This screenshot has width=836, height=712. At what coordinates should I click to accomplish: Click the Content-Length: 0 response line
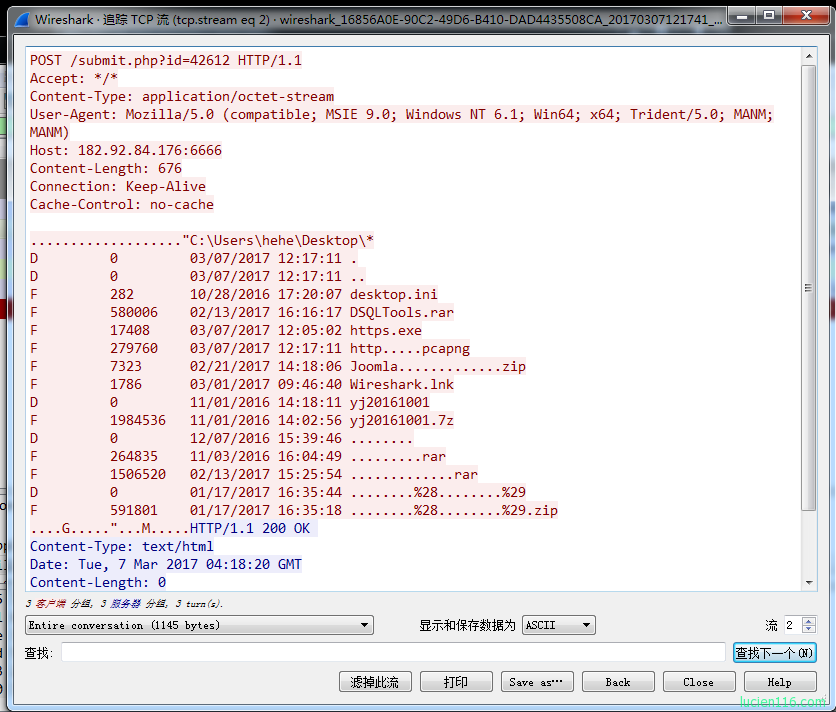[x=98, y=583]
